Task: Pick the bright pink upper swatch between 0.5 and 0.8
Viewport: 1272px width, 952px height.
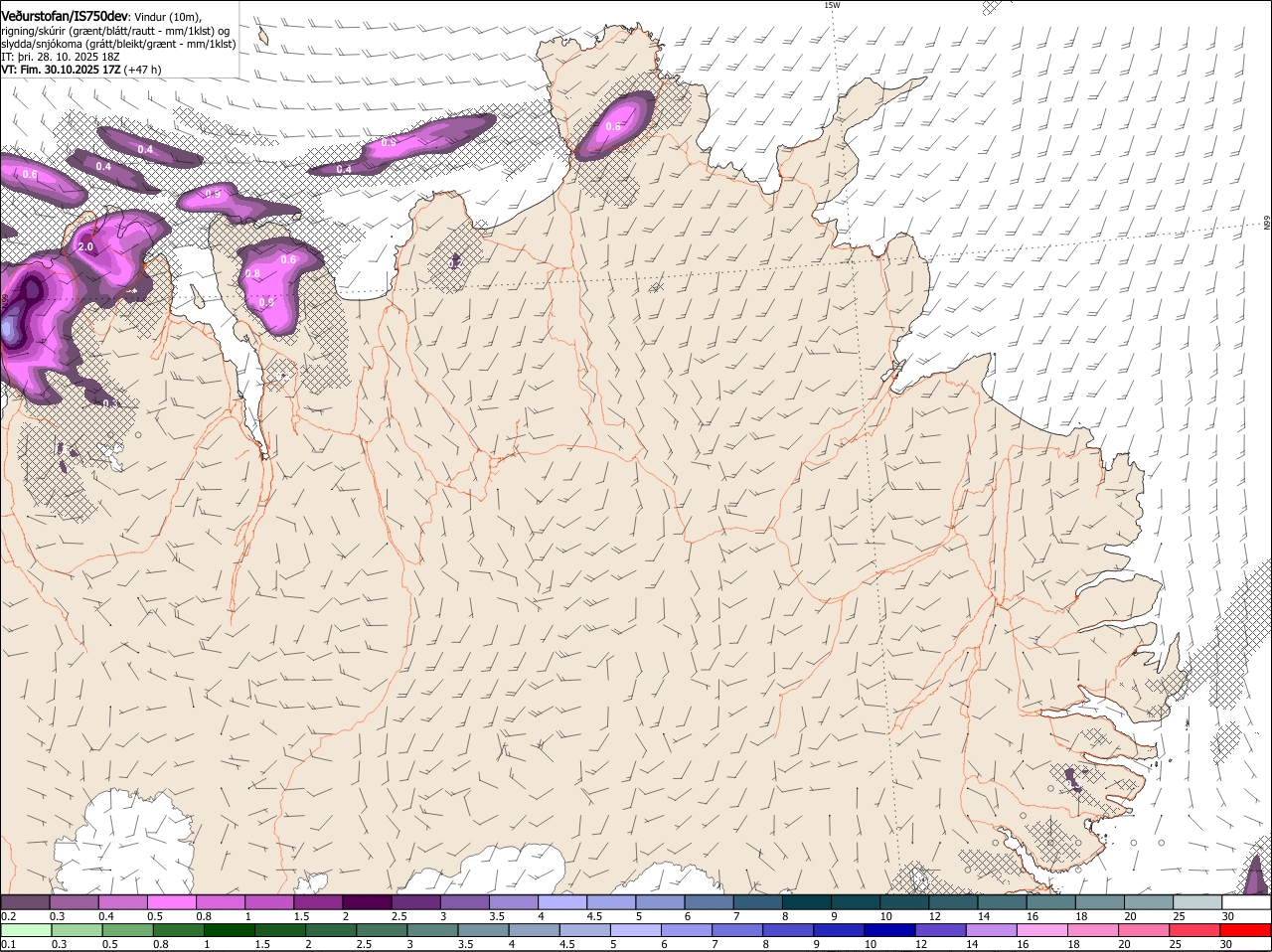Action: tap(171, 901)
